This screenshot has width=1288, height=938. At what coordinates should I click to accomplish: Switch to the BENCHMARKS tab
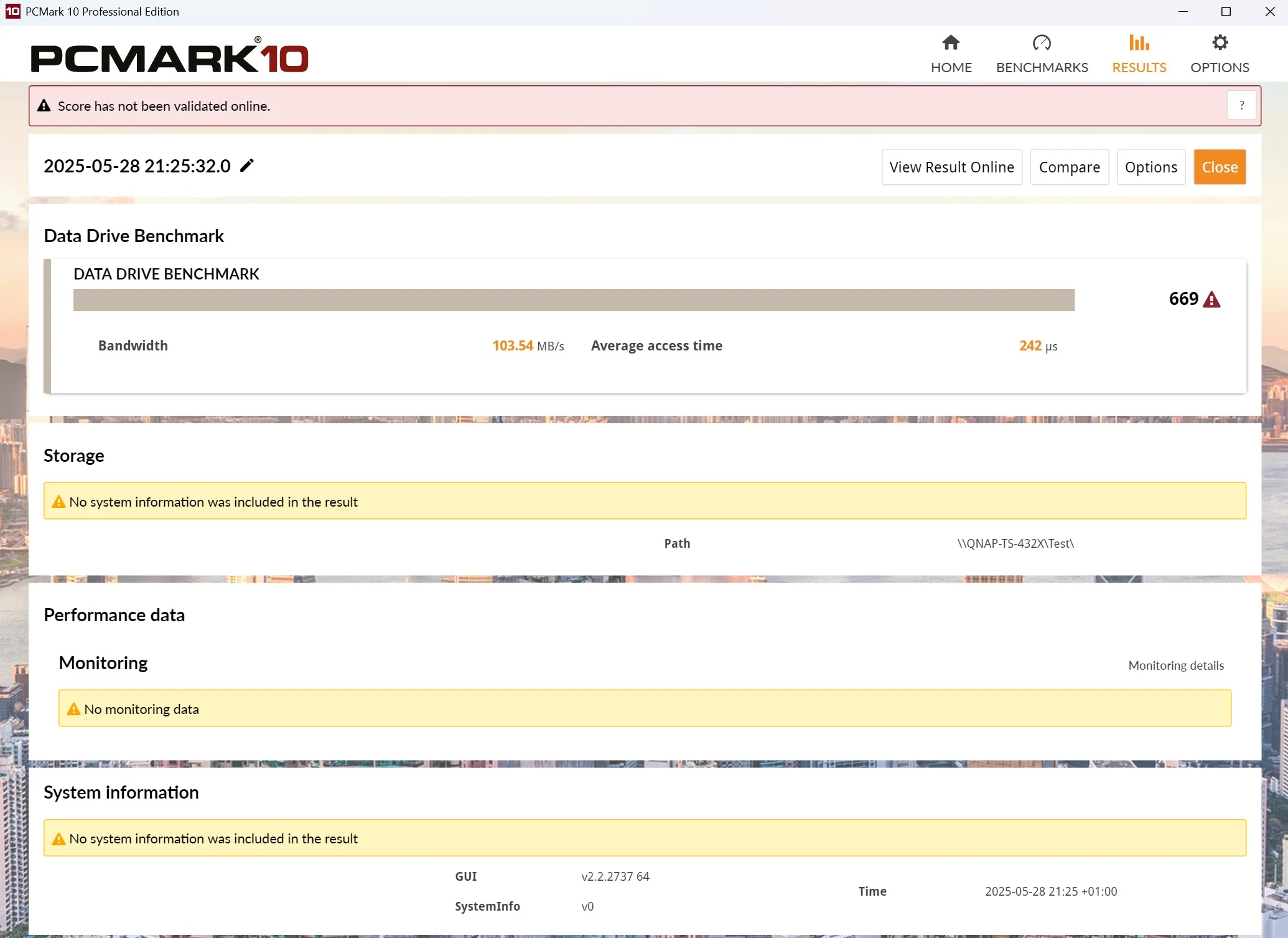[x=1042, y=54]
